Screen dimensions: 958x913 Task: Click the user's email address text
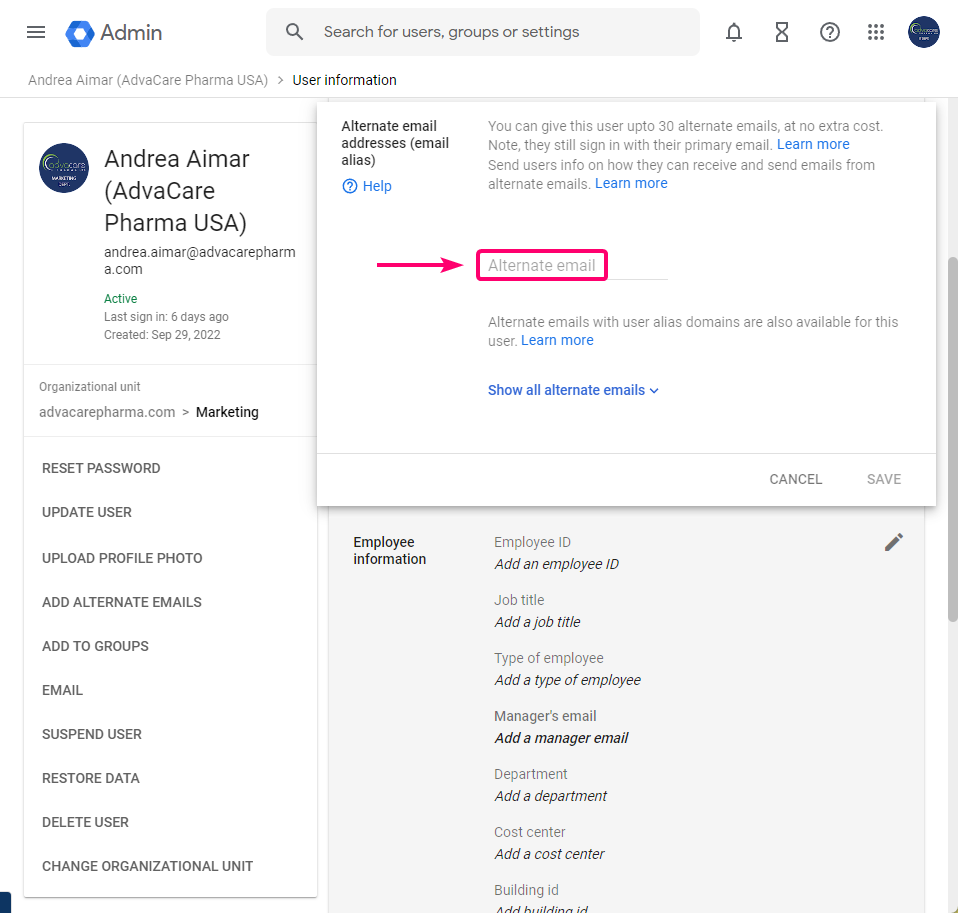click(199, 260)
